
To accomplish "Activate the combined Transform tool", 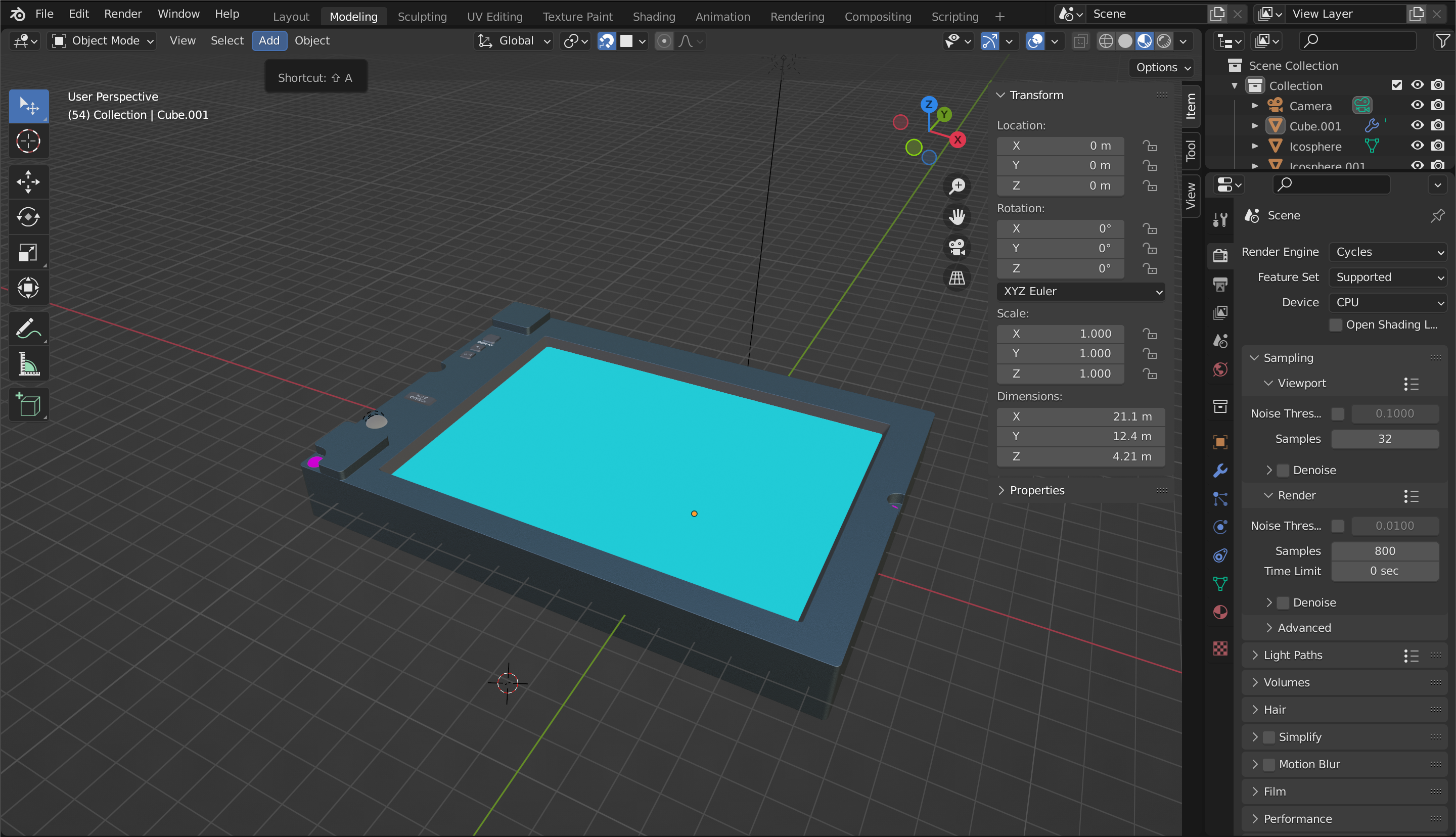I will point(28,288).
